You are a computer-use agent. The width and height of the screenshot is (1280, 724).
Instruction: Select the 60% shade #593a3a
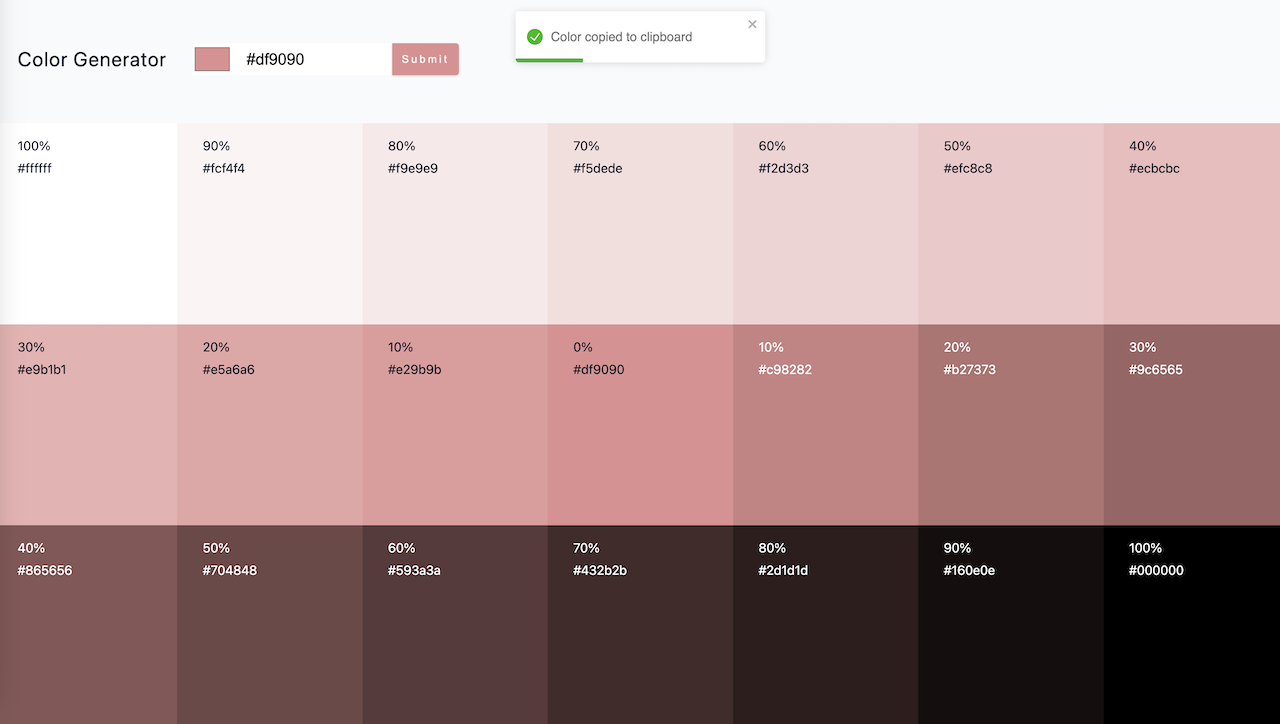(455, 624)
